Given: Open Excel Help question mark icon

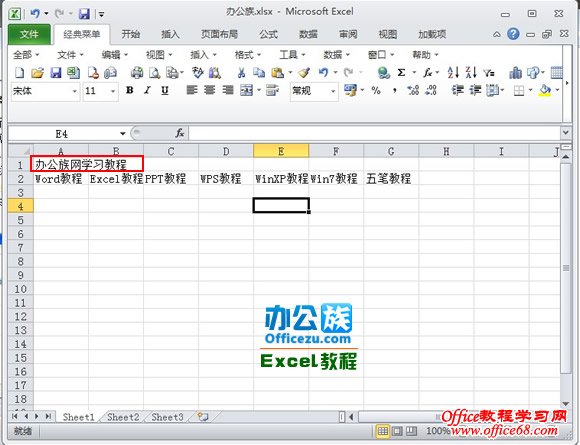Looking at the screenshot, I should 513,34.
